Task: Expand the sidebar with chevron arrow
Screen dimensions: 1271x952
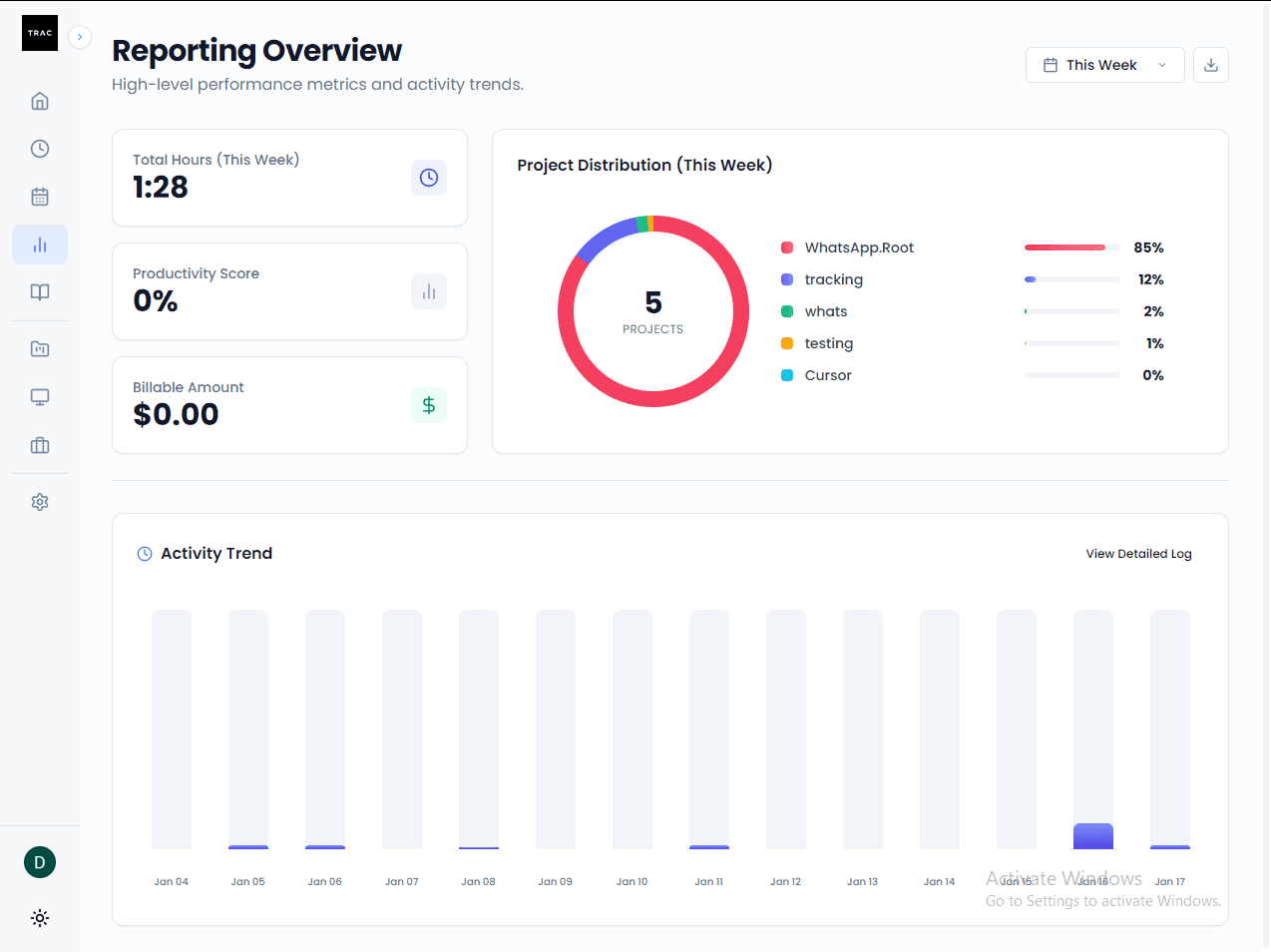Action: 80,37
